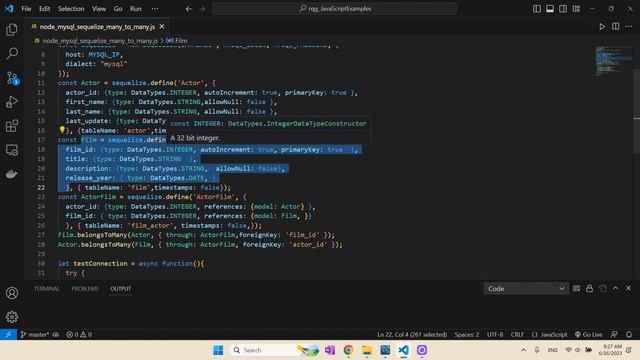Open the Accounts menu

click(x=12, y=293)
